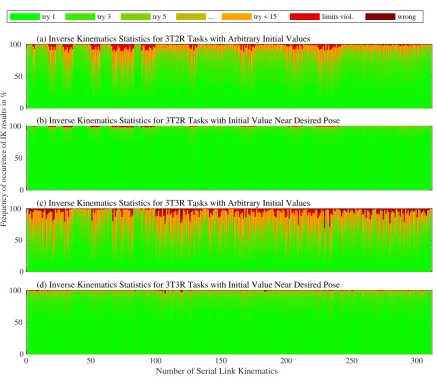Image resolution: width=437 pixels, height=380 pixels.
Task: Click the stacked bar area of subplot (a)
Action: tap(229, 76)
